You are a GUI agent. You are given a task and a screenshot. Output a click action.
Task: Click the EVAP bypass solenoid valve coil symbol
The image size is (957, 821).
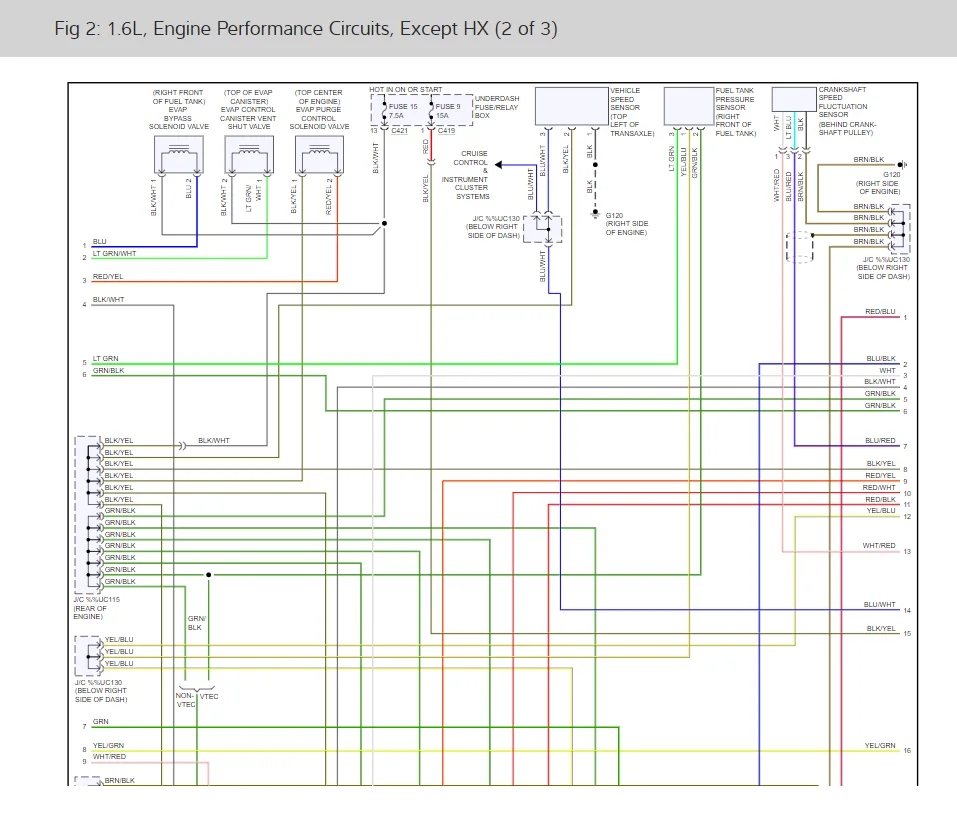pos(179,155)
